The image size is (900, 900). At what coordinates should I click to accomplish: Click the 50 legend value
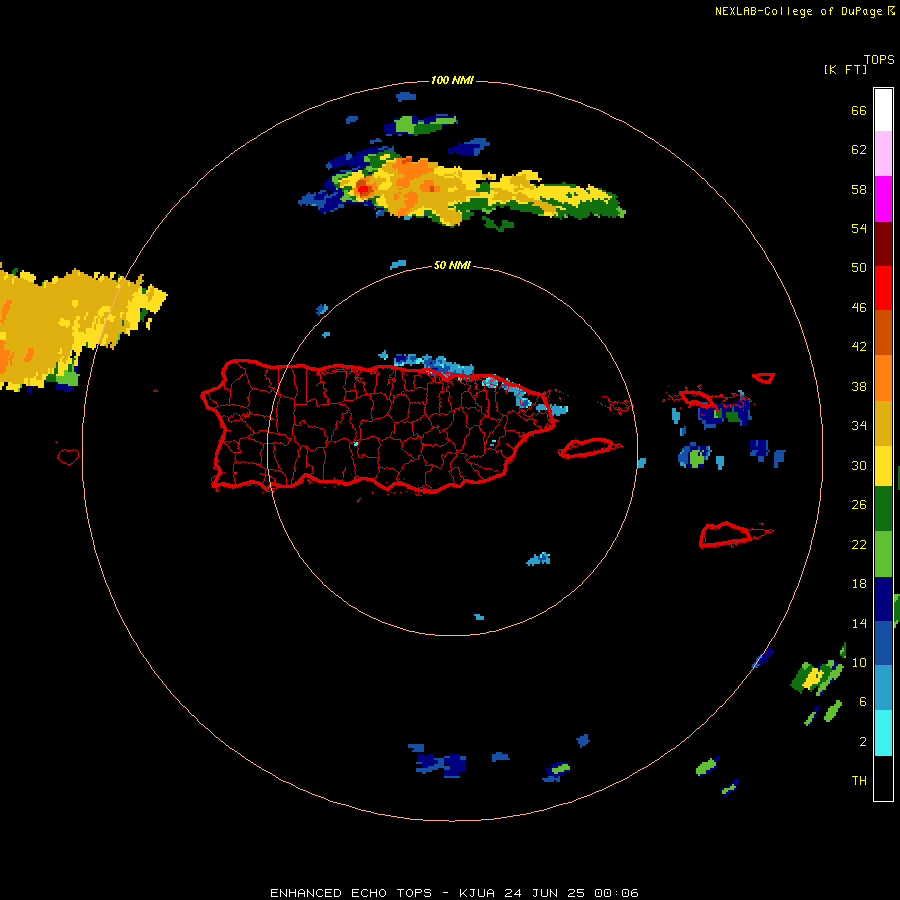(859, 267)
